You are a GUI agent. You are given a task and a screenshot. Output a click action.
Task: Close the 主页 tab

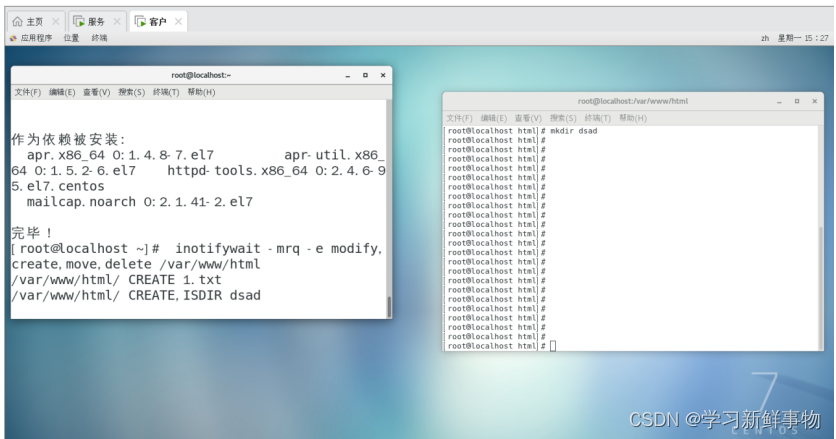(x=55, y=21)
